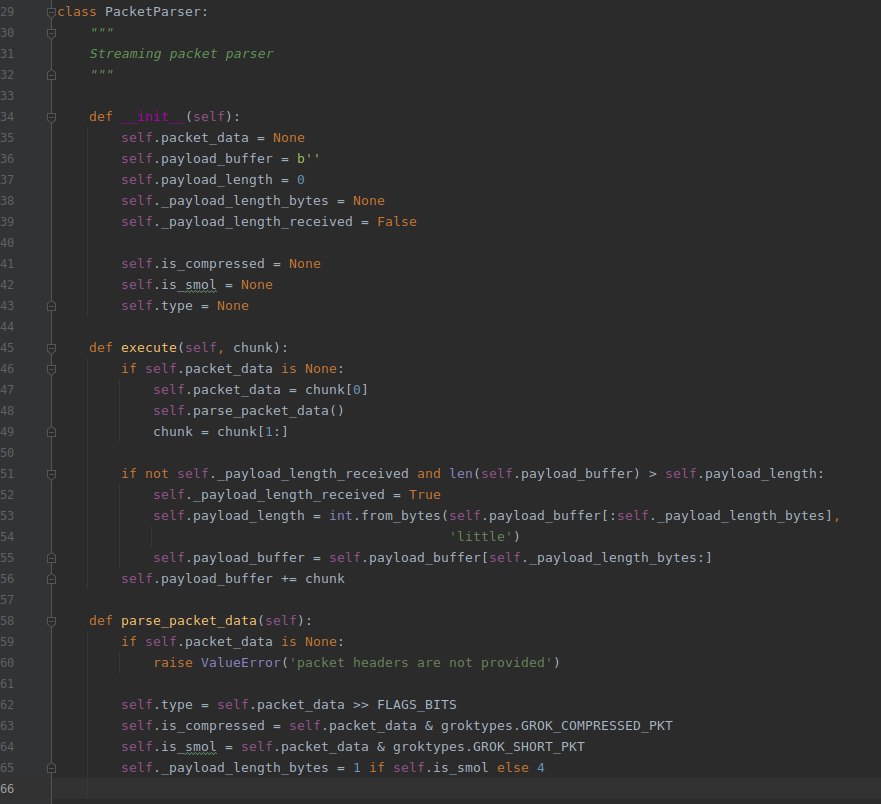Click the 'Streaming packet parser' docstring text

point(181,54)
